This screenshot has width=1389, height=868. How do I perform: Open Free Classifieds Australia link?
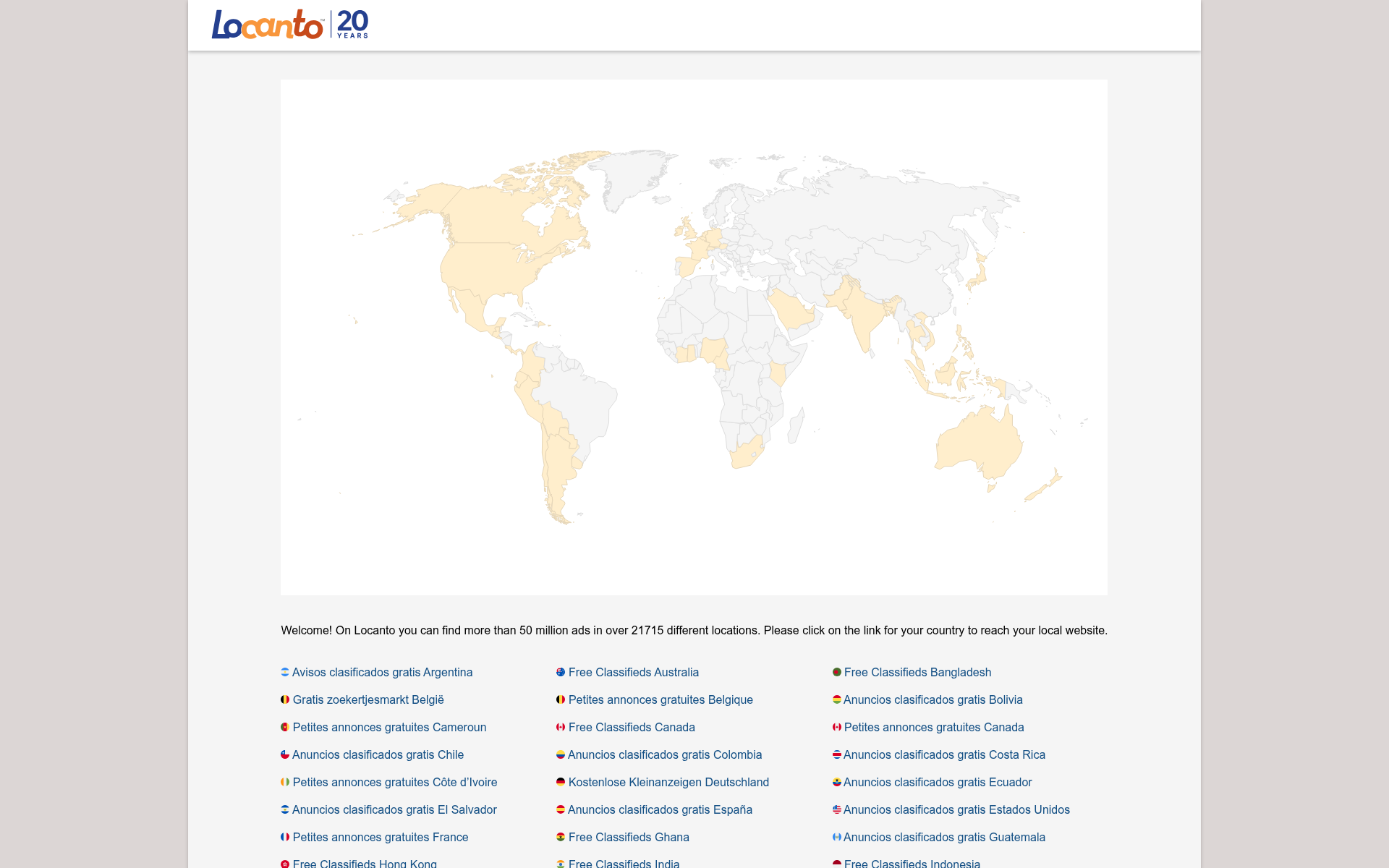click(x=634, y=672)
